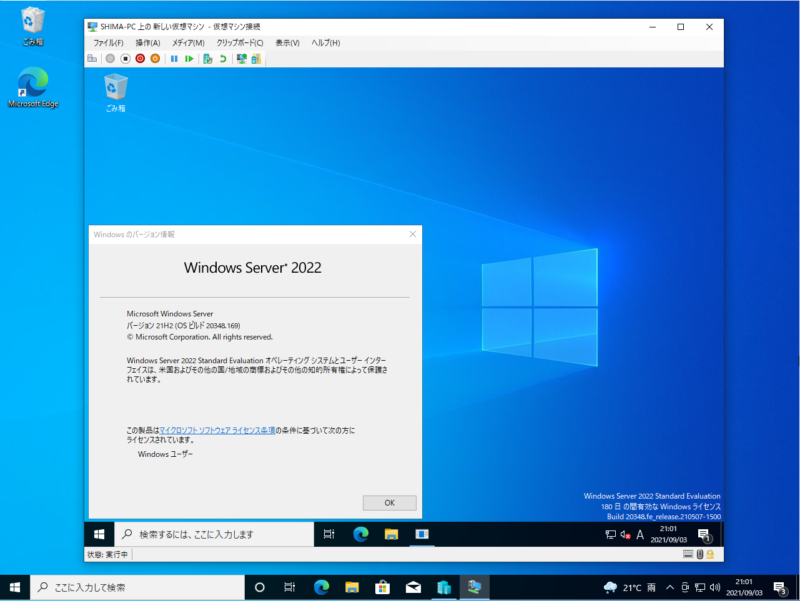Revert the VM using the blue arrow icon
The height and width of the screenshot is (601, 800).
(223, 58)
